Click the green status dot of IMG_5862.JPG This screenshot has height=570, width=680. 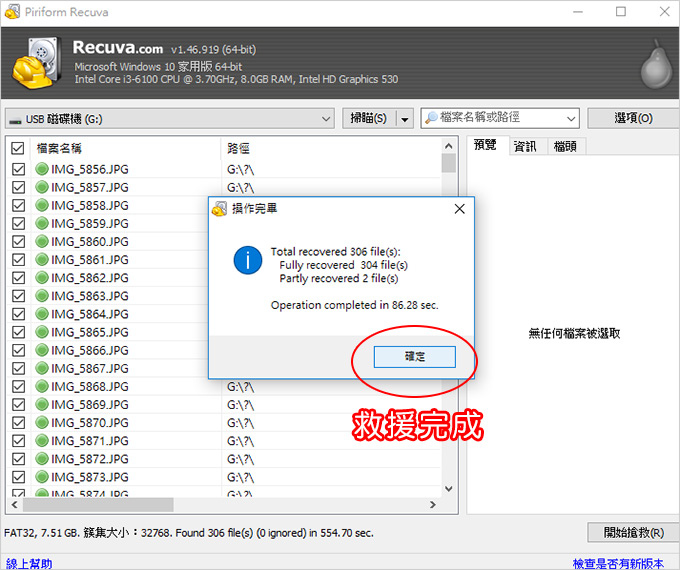pyautogui.click(x=42, y=277)
